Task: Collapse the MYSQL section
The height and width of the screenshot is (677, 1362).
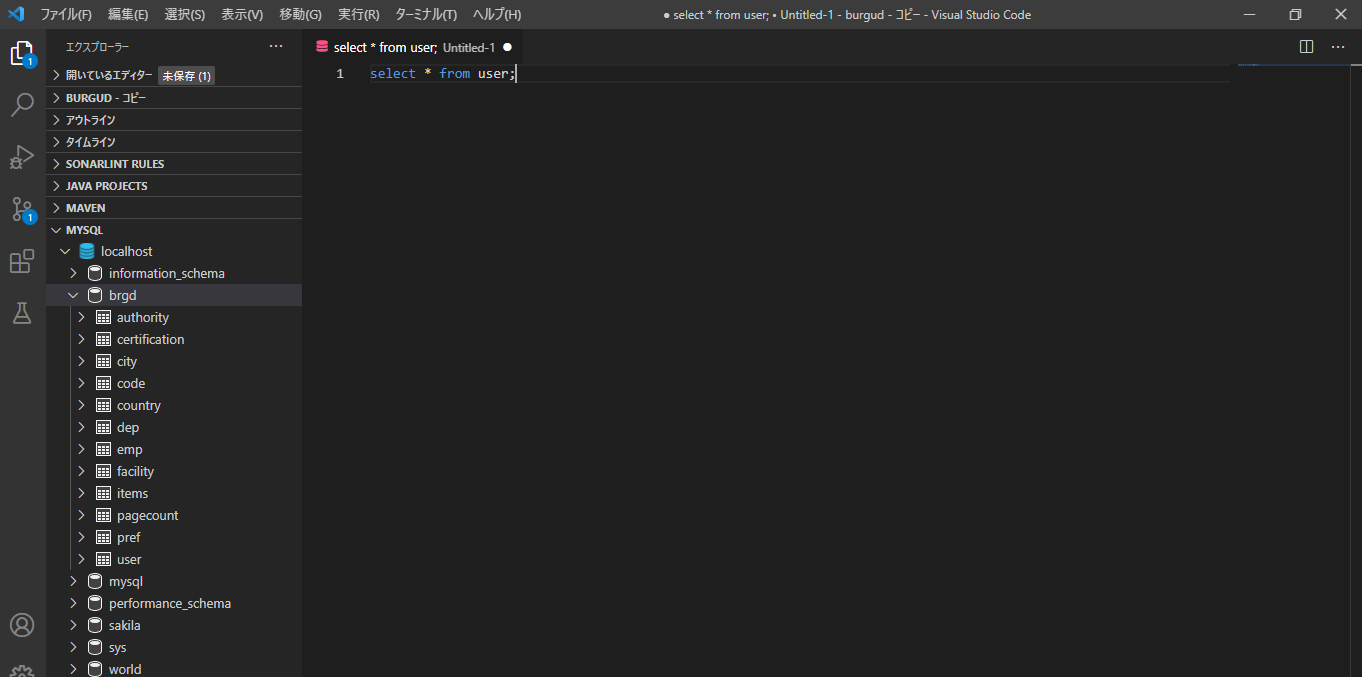Action: point(174,230)
